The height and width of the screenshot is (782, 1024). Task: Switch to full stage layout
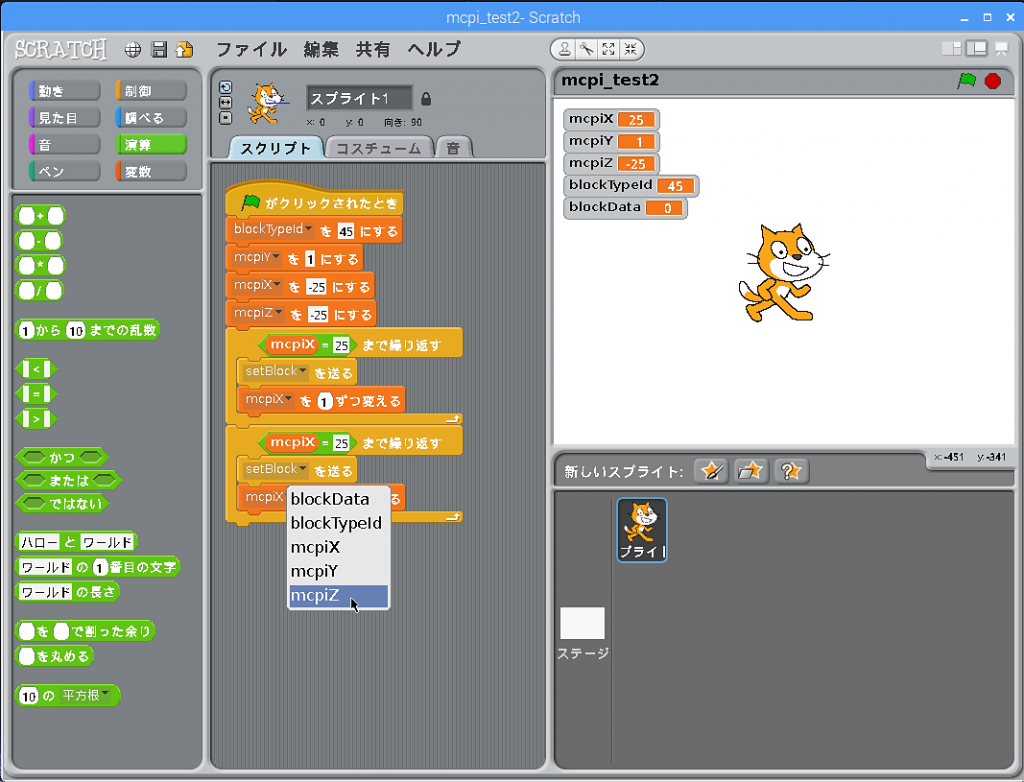976,48
